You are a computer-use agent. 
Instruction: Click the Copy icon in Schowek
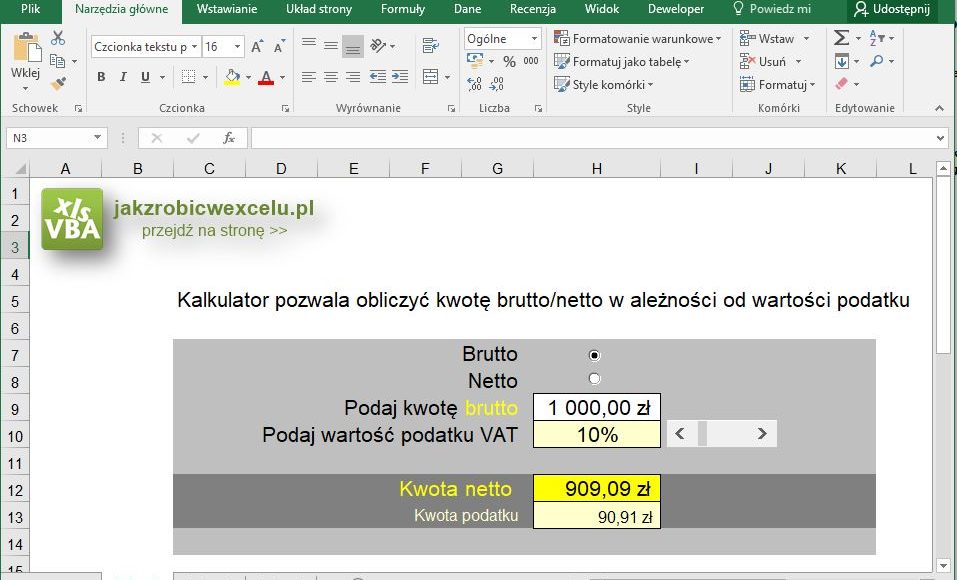pos(57,61)
